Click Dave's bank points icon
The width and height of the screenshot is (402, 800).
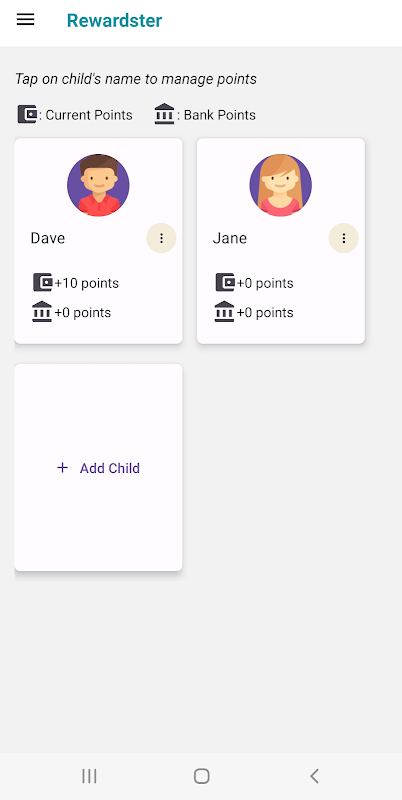pyautogui.click(x=42, y=312)
